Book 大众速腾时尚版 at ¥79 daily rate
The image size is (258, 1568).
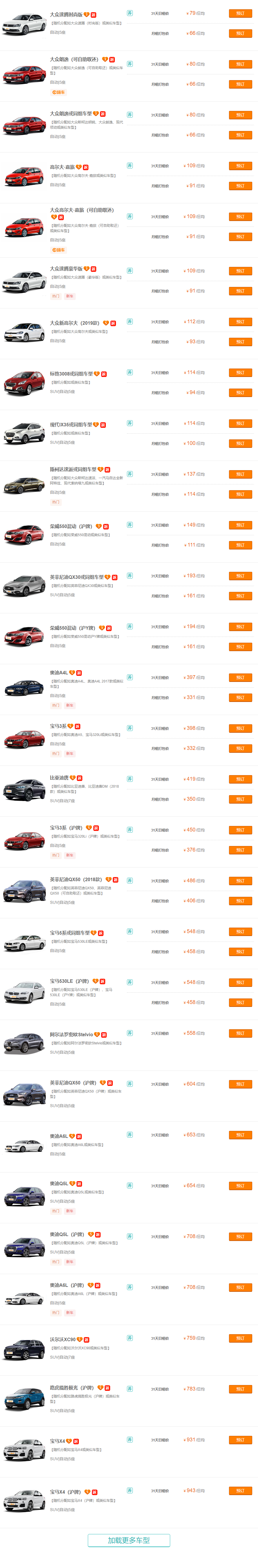pyautogui.click(x=240, y=13)
